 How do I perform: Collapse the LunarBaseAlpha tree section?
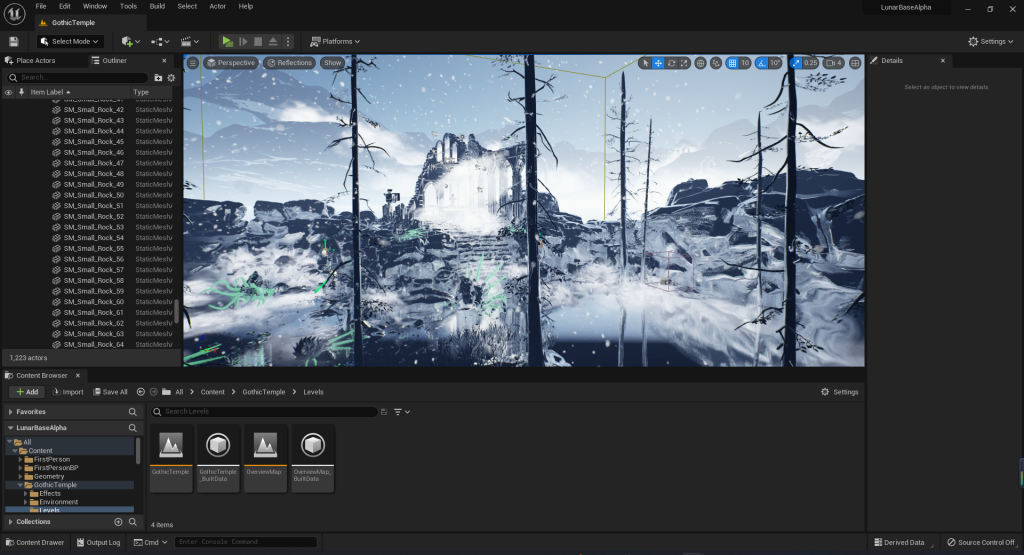point(10,428)
